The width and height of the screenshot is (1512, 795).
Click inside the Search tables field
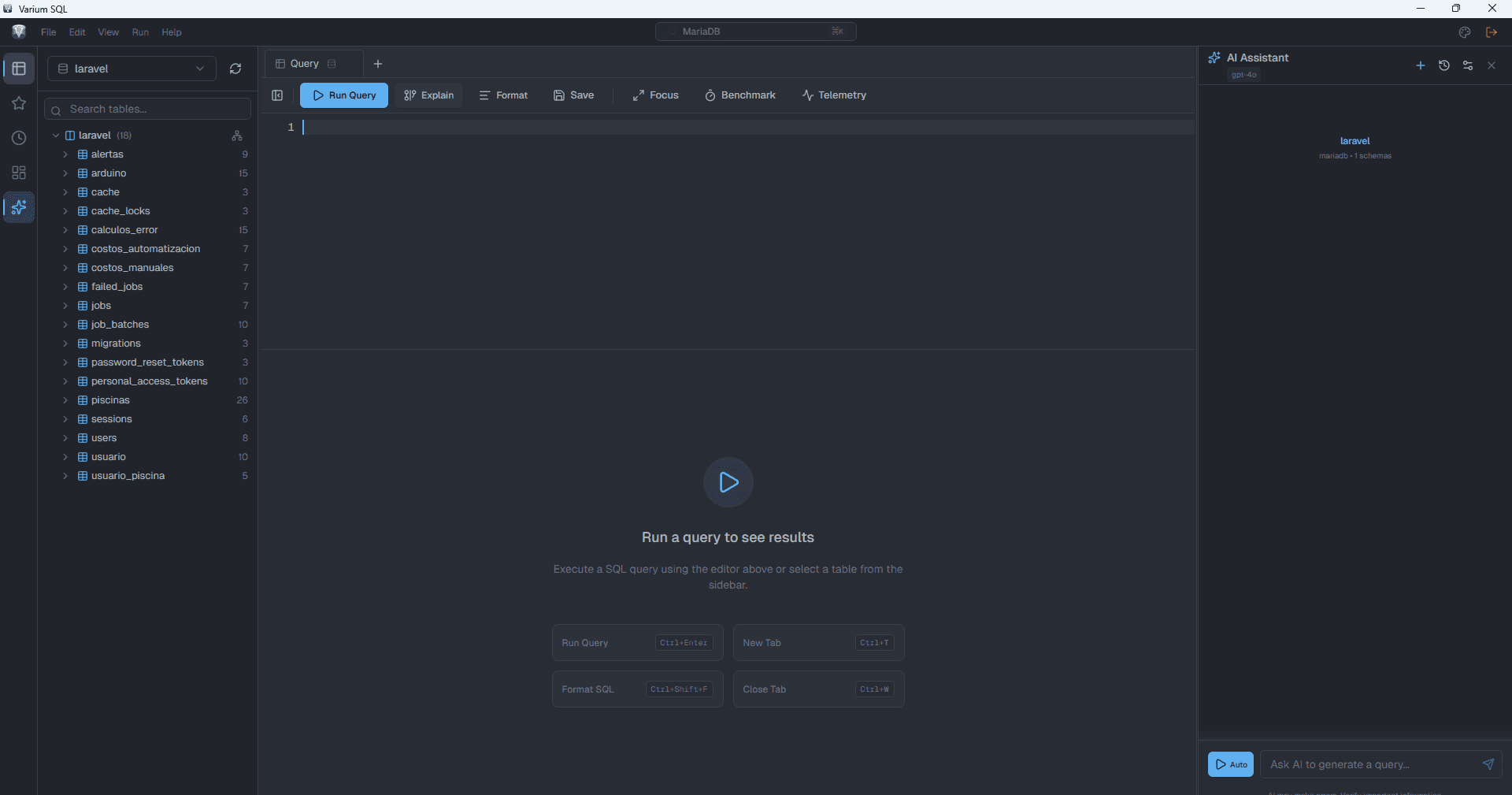[147, 109]
